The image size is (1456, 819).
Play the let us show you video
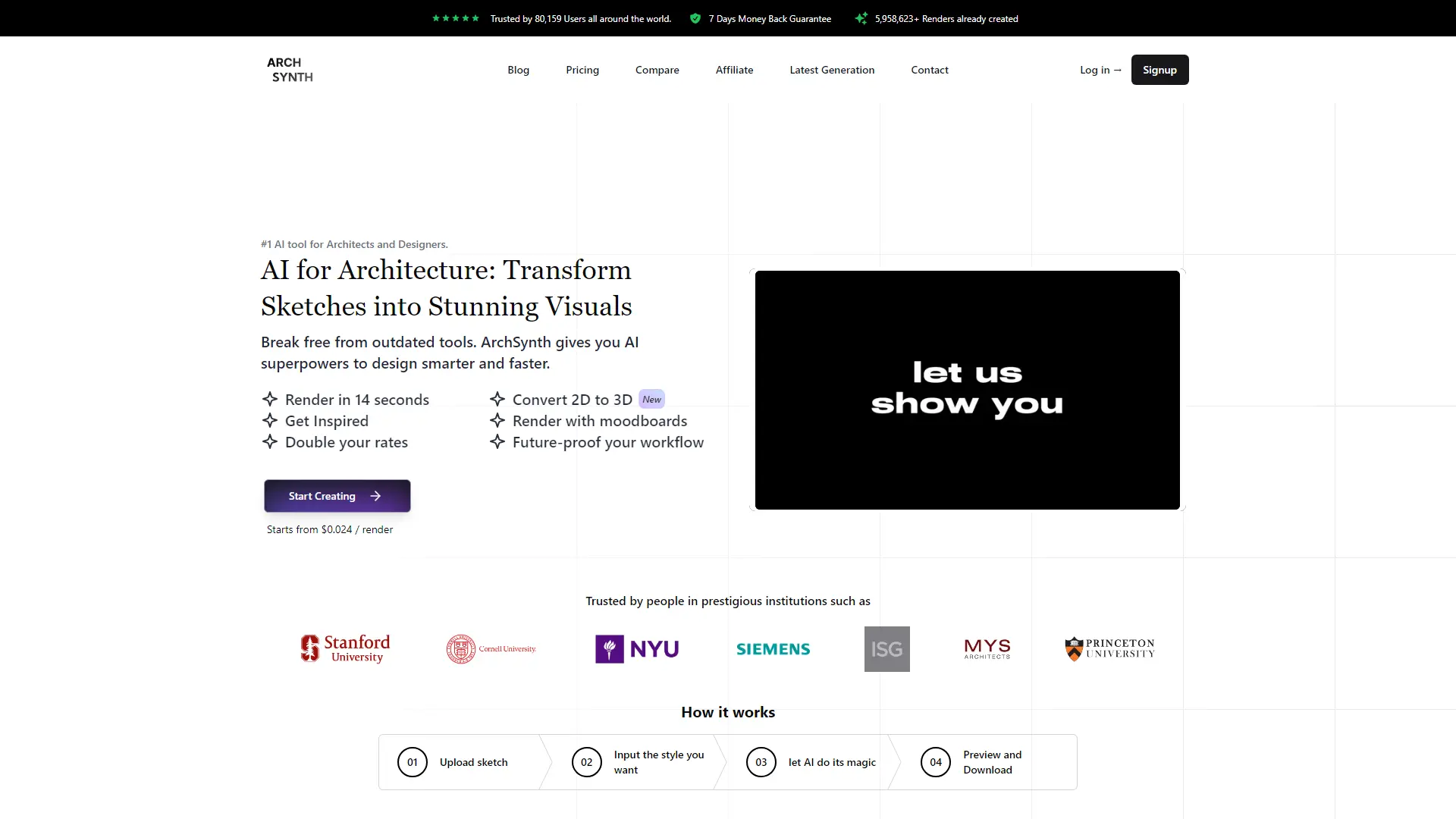(x=966, y=389)
